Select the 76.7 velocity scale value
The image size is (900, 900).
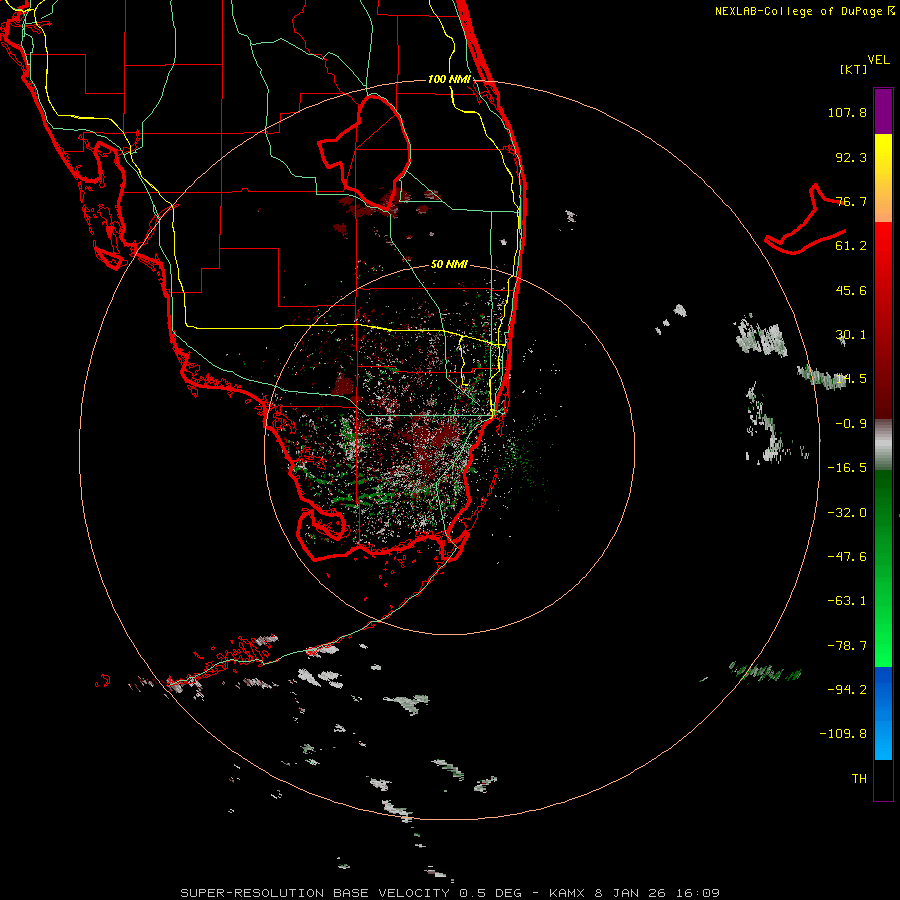click(x=851, y=201)
